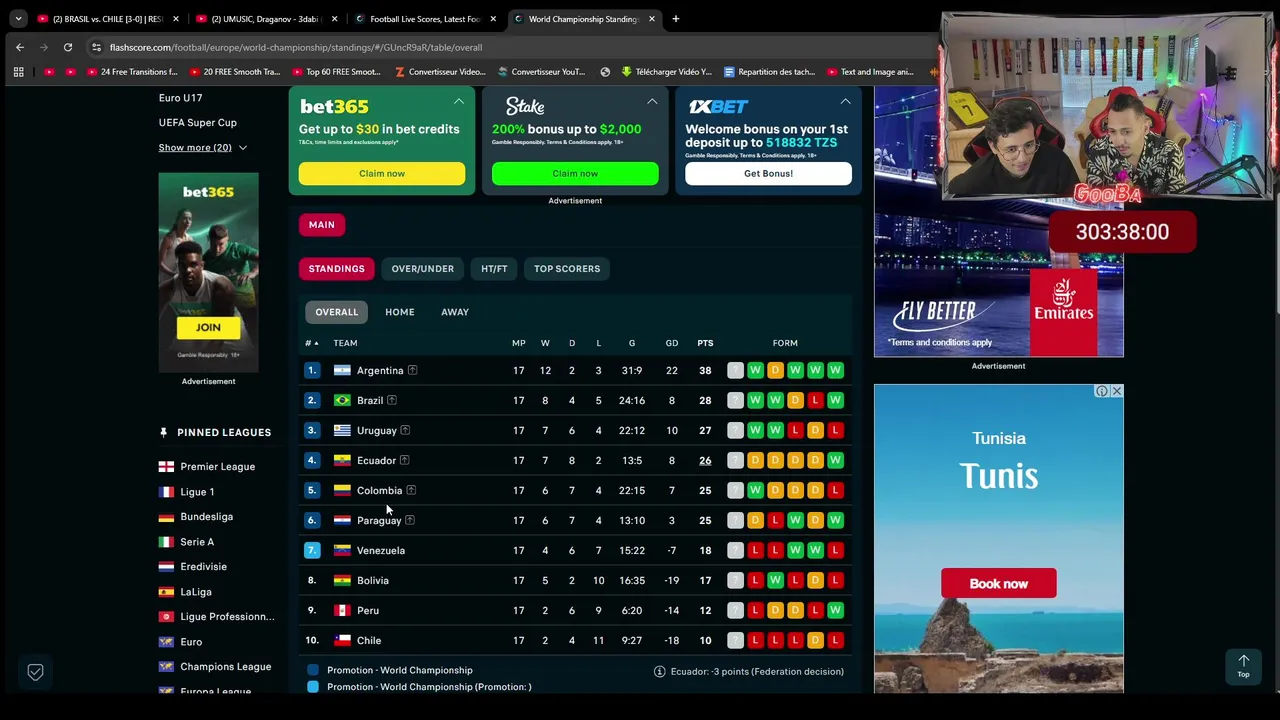Open Venezuela team page
The image size is (1280, 720).
click(381, 551)
